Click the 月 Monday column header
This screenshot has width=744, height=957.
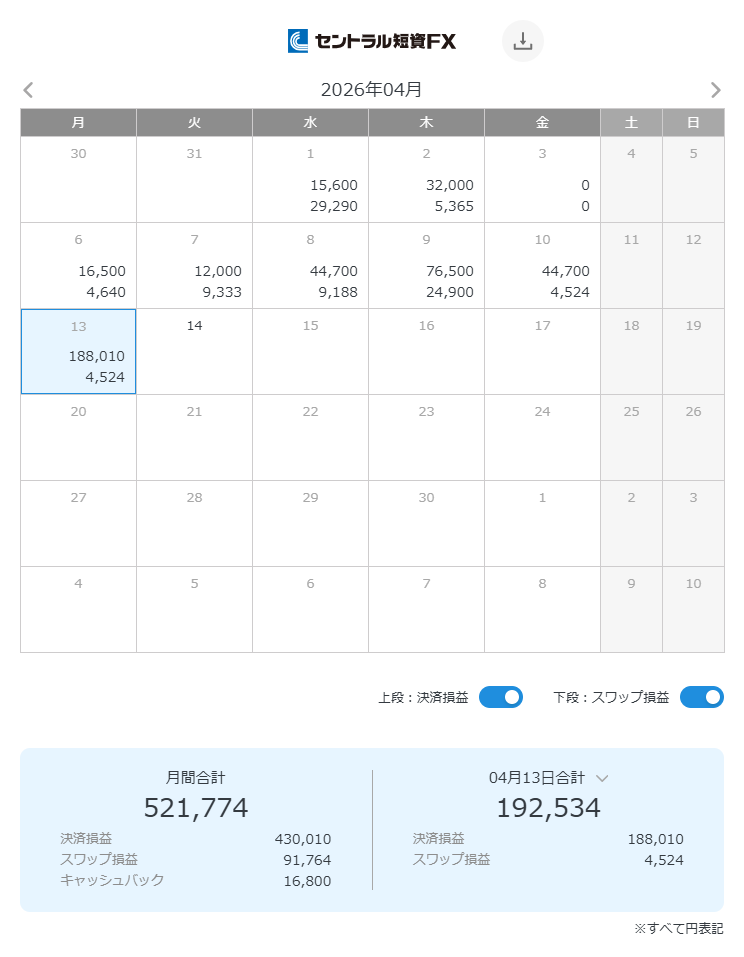click(x=79, y=123)
